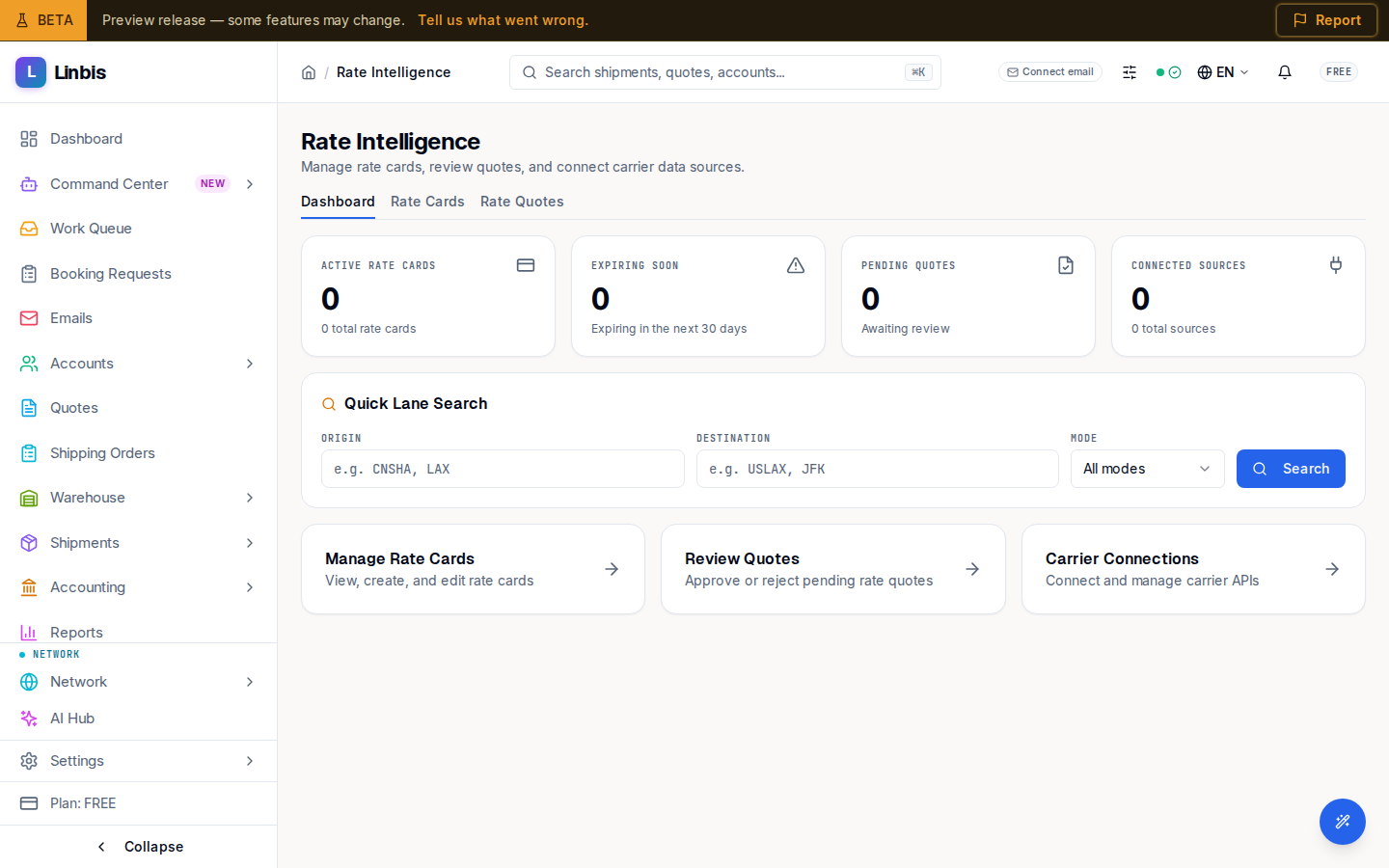Expand the Command Center submenu chevron

[x=250, y=184]
